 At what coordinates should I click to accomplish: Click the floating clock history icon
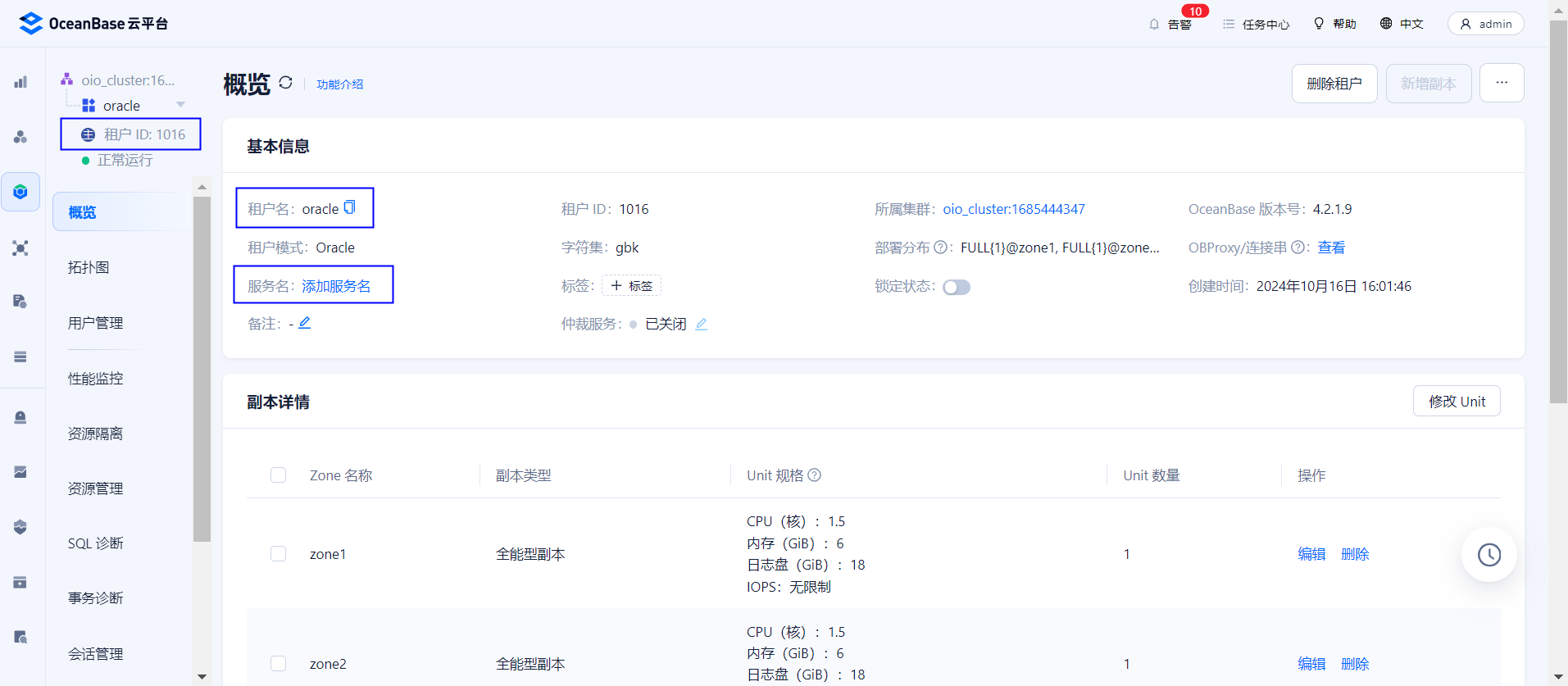pyautogui.click(x=1488, y=555)
